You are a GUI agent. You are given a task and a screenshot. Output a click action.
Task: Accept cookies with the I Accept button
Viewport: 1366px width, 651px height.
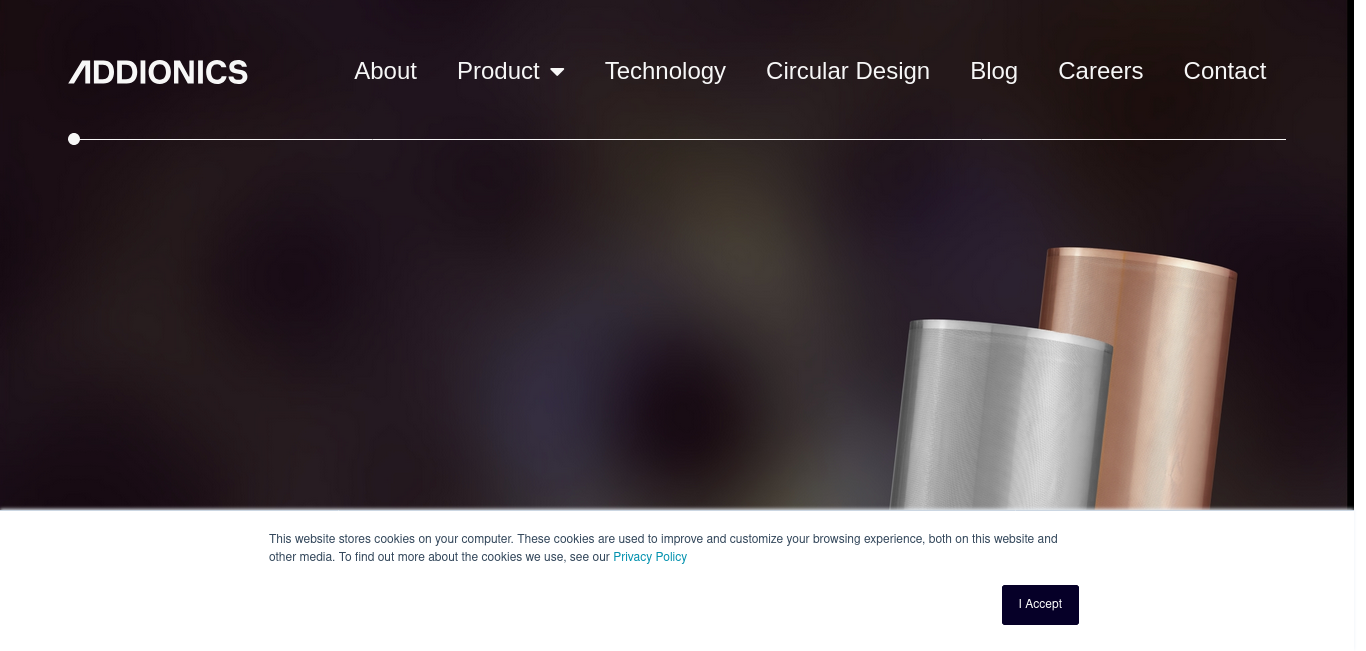pos(1040,605)
